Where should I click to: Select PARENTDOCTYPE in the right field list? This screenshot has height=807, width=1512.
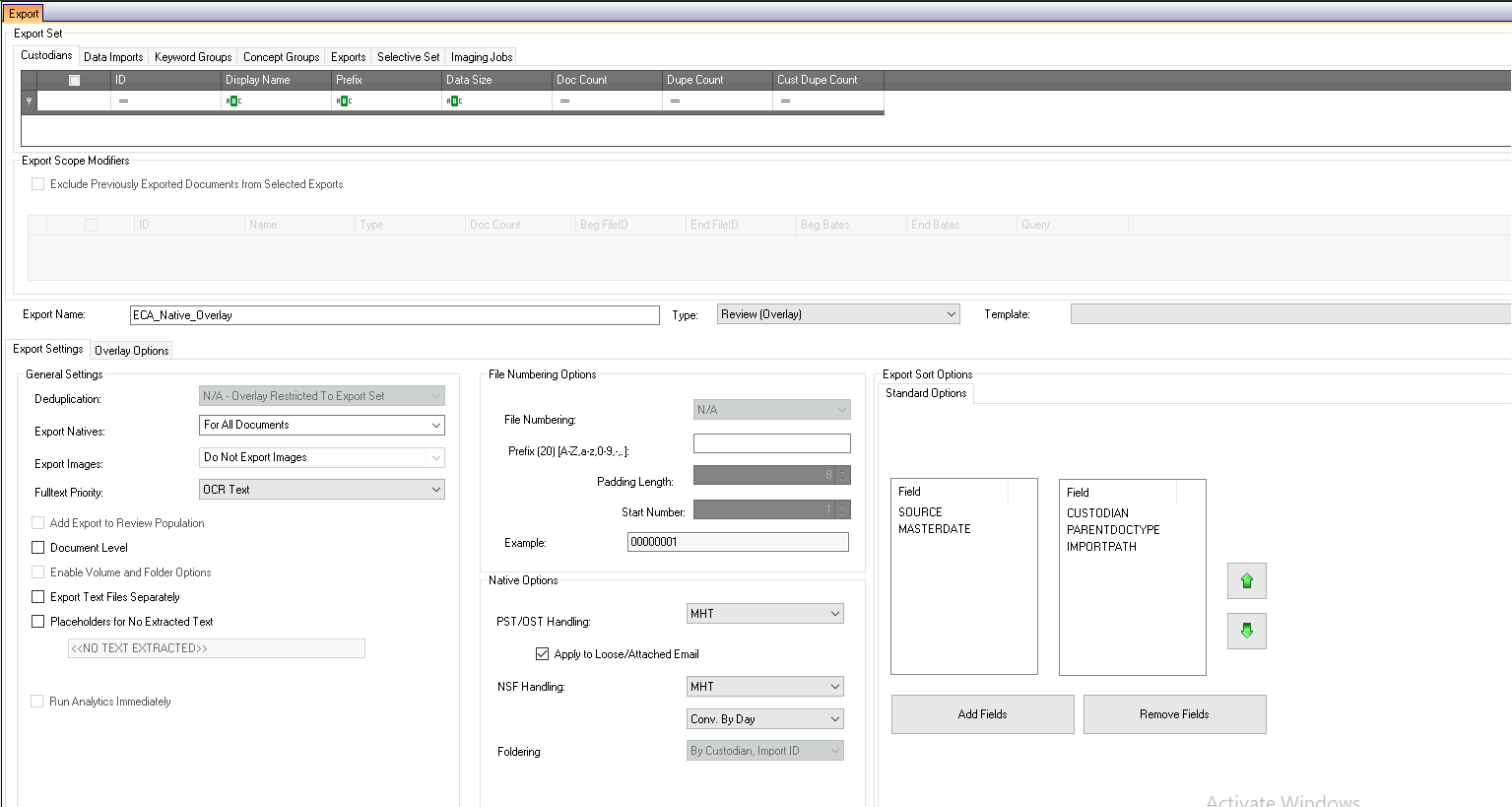pos(1113,530)
